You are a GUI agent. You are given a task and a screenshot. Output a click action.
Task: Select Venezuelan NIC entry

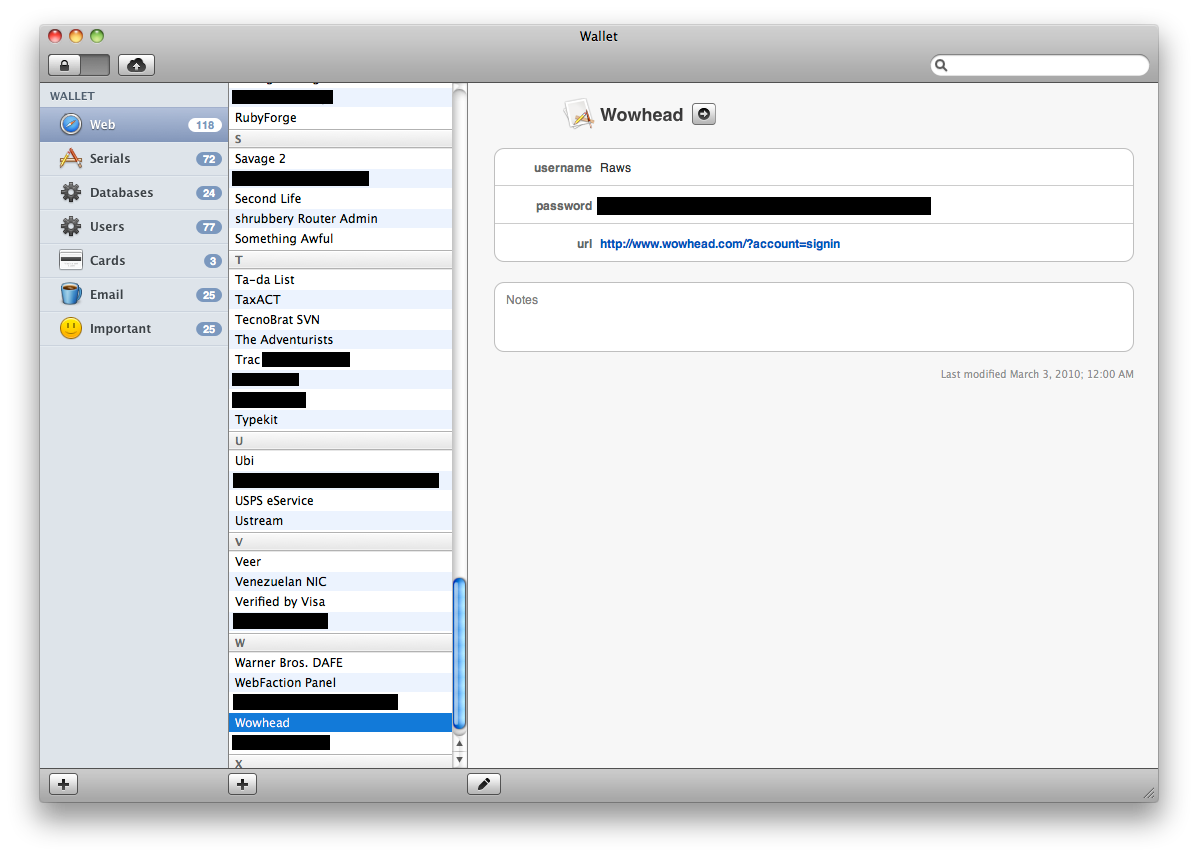pos(341,581)
